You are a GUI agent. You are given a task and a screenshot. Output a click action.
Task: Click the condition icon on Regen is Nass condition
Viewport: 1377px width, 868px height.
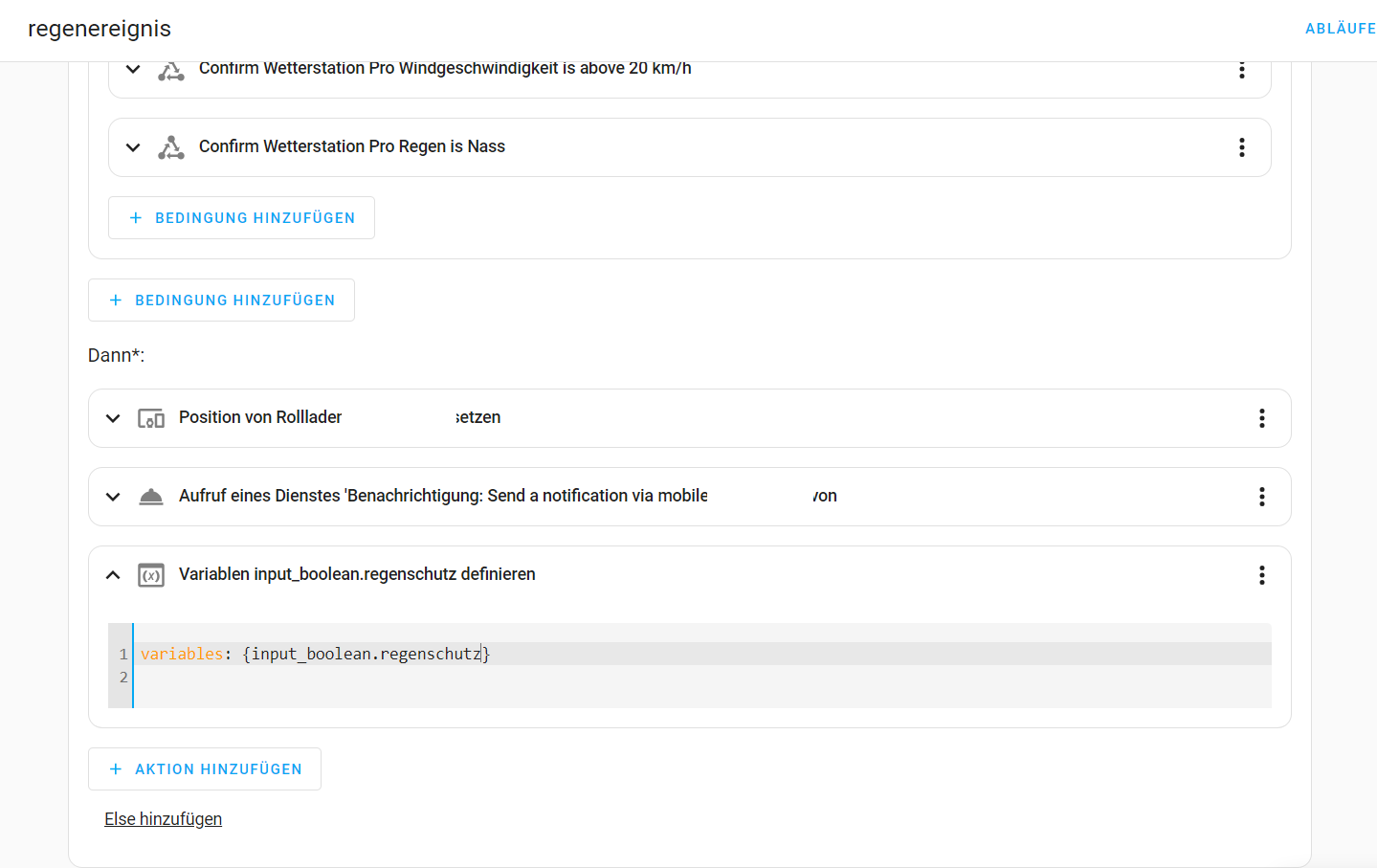coord(171,147)
